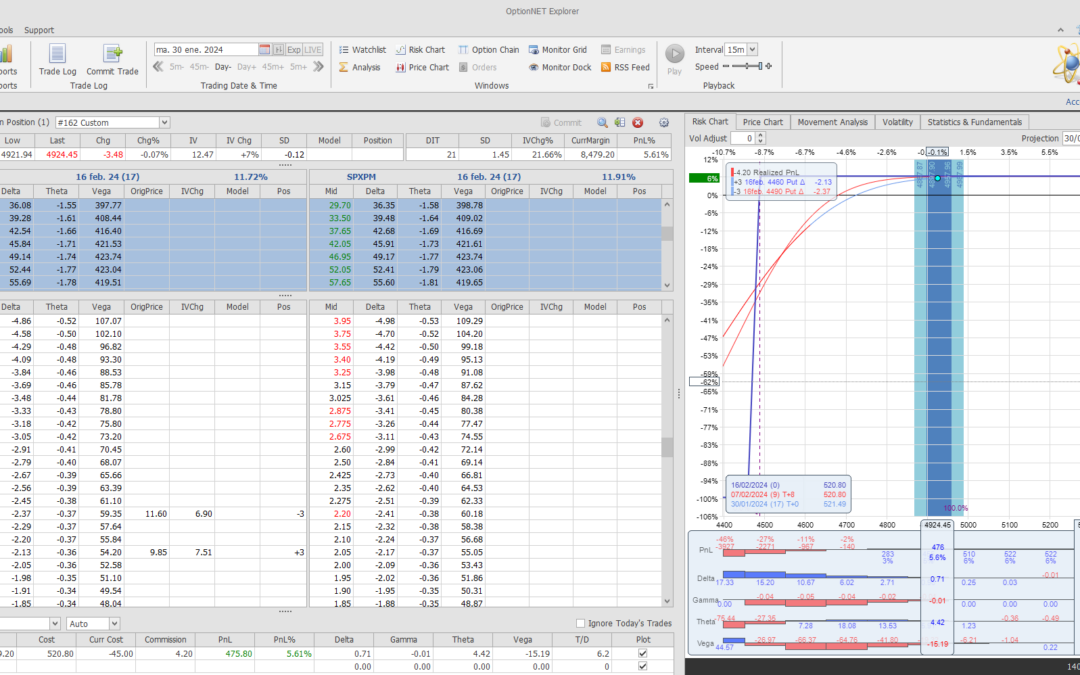Click the red delete position icon
Image resolution: width=1080 pixels, height=675 pixels.
click(x=638, y=122)
